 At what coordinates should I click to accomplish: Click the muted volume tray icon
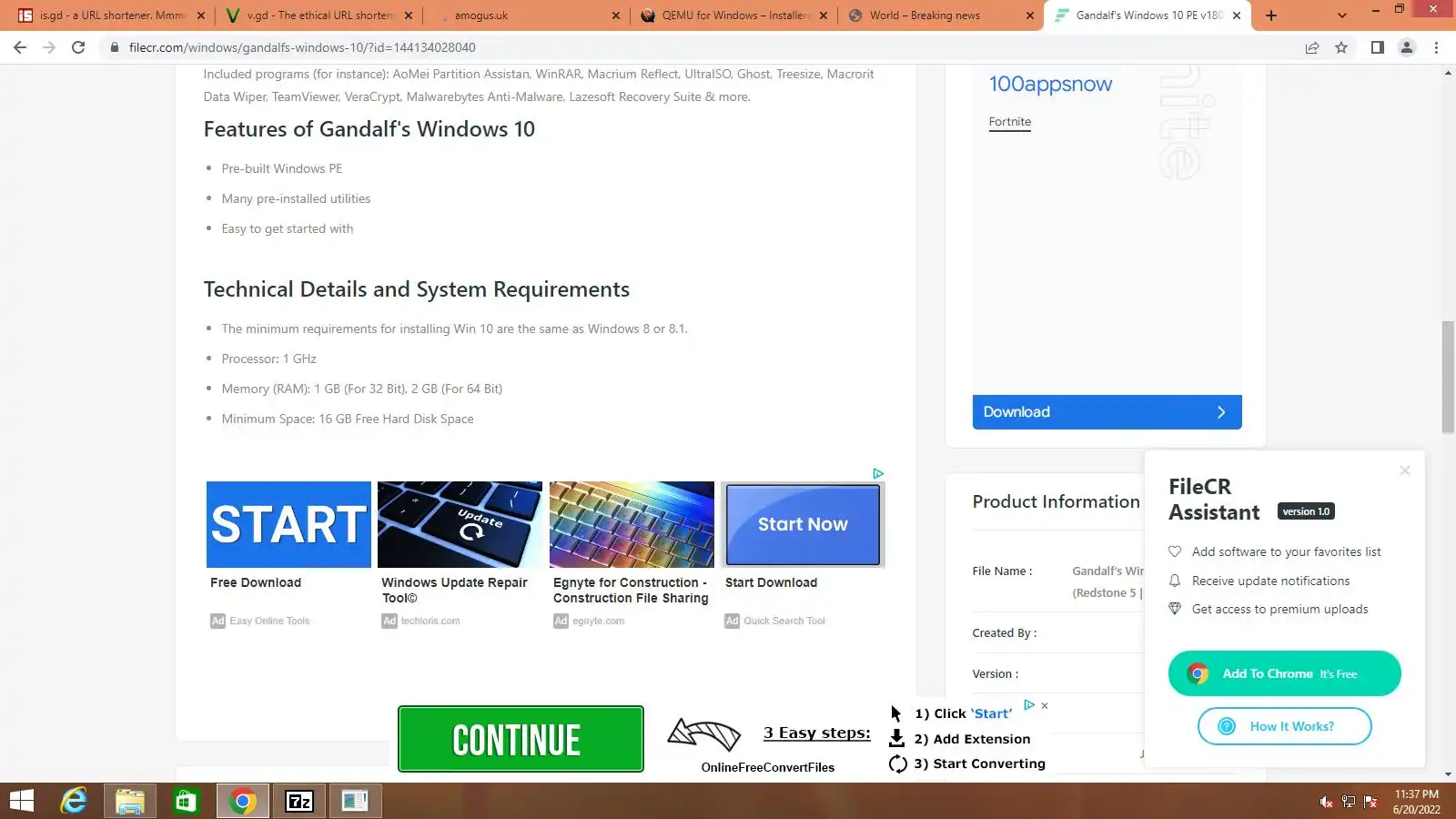click(1327, 802)
